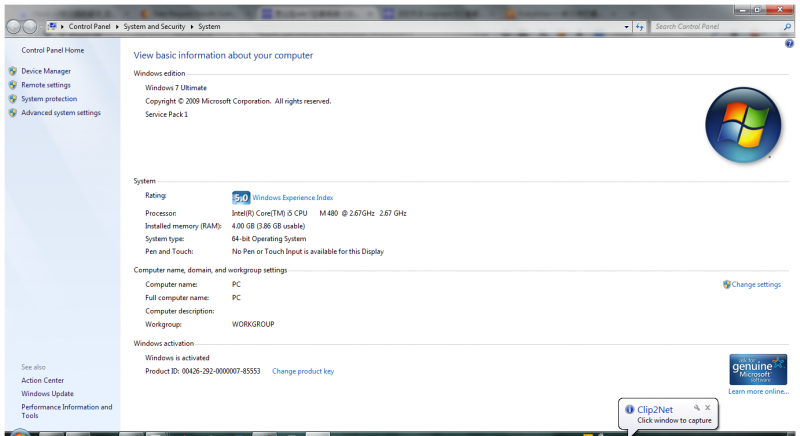Viewport: 800px width, 436px height.
Task: Click the Windows logo image
Action: (x=743, y=125)
